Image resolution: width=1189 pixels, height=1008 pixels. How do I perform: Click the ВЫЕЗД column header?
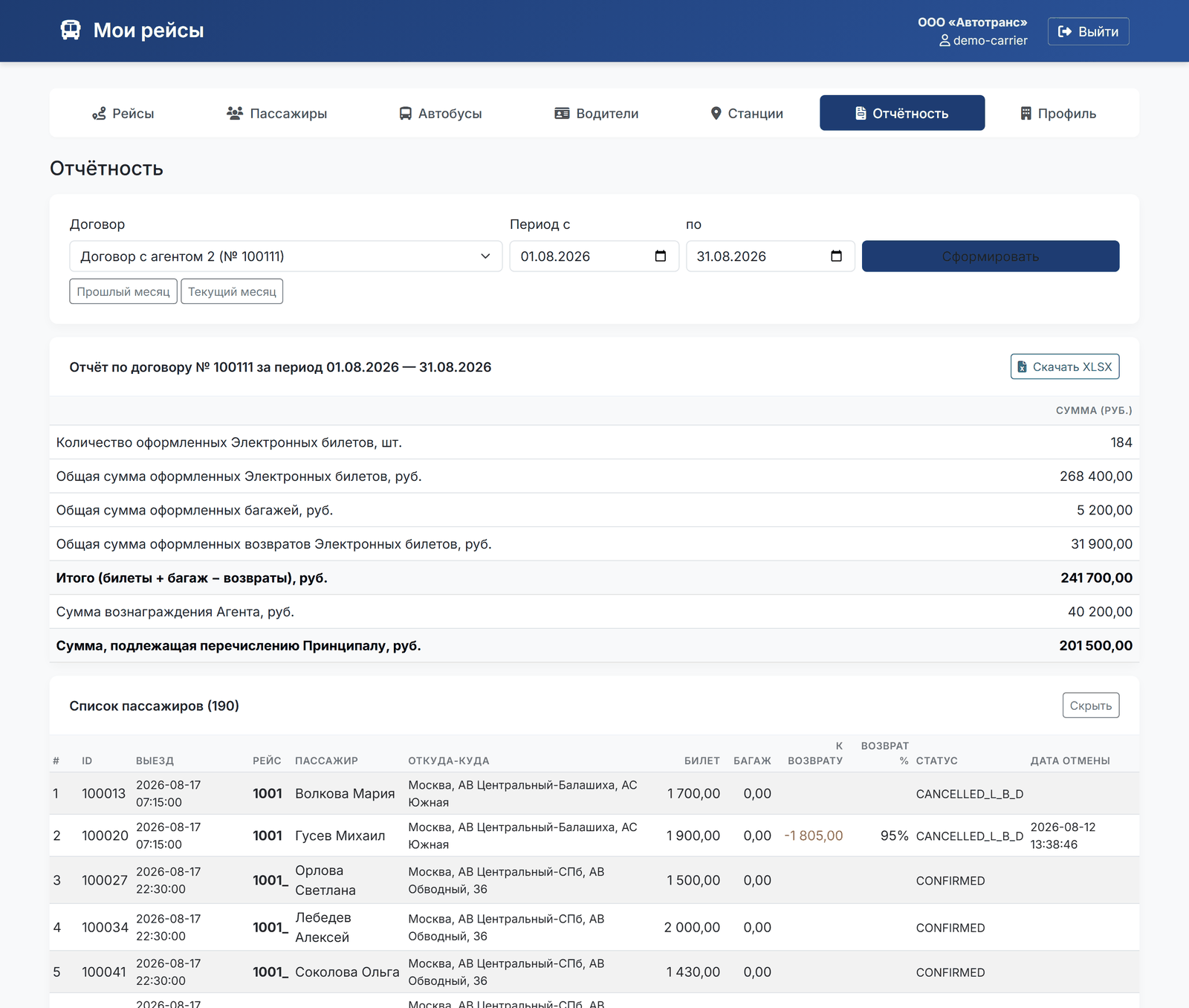coord(155,760)
